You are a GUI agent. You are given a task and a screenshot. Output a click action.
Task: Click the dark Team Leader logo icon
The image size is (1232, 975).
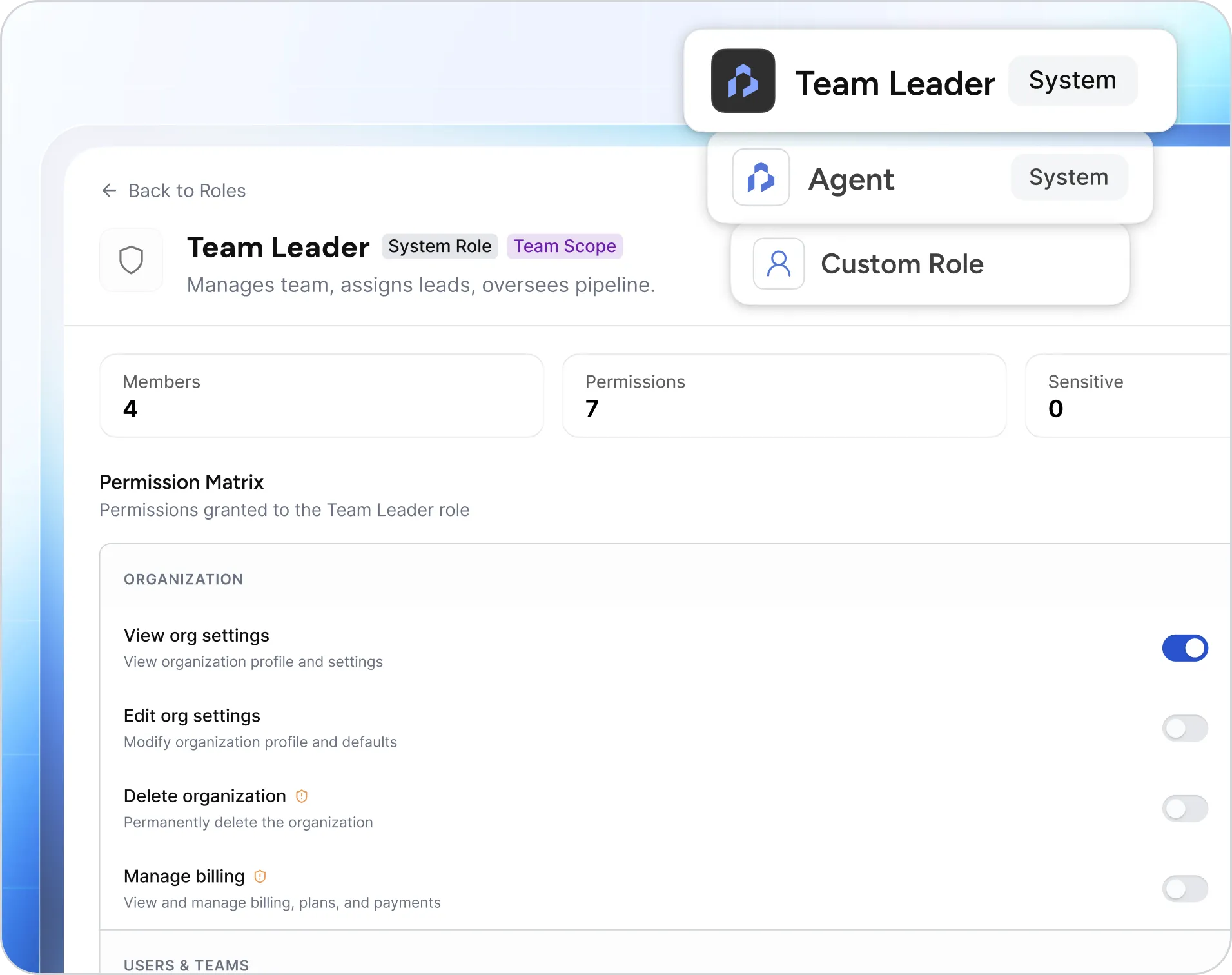pos(743,81)
